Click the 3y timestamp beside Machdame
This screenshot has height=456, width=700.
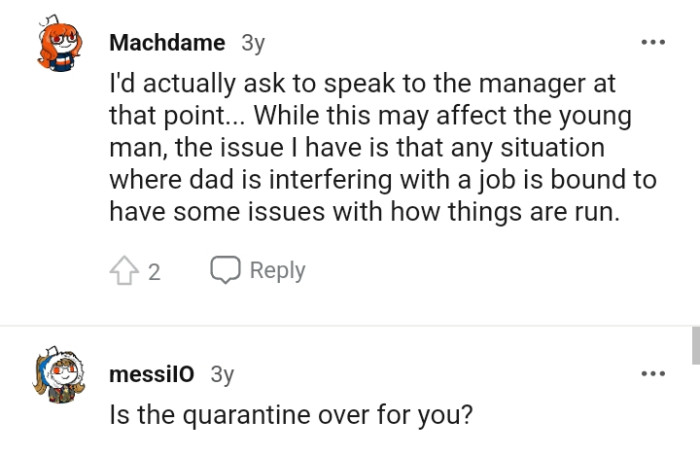tap(252, 43)
